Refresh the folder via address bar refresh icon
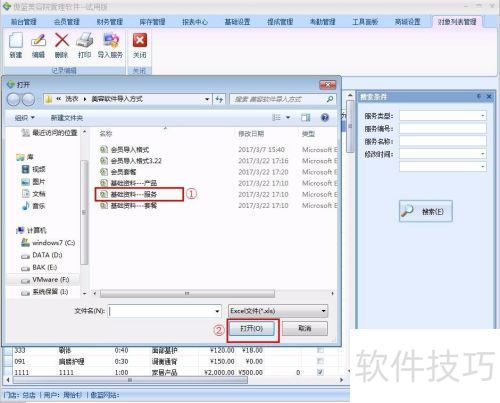 (219, 99)
